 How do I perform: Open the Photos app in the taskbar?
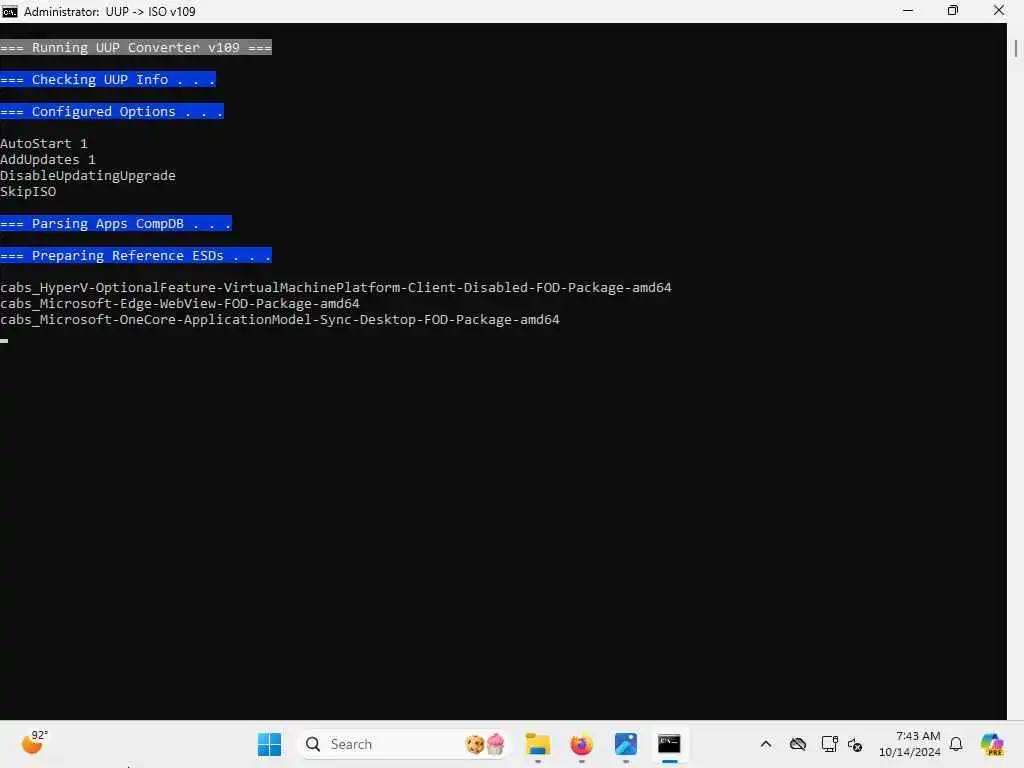click(x=626, y=744)
